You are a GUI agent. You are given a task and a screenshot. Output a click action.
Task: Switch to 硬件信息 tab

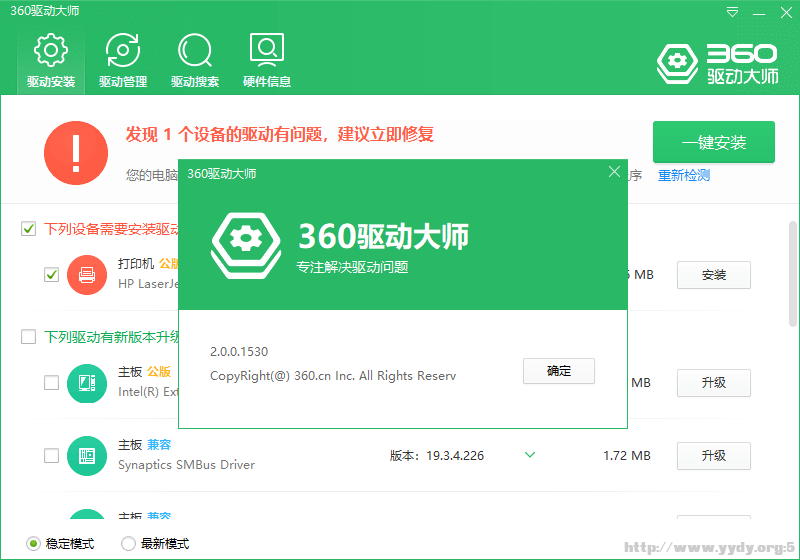coord(267,60)
